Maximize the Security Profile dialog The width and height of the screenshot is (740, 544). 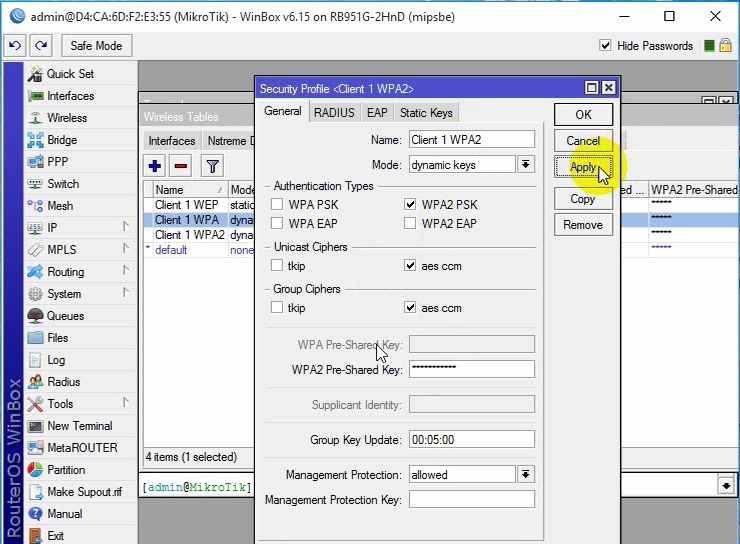tap(591, 88)
